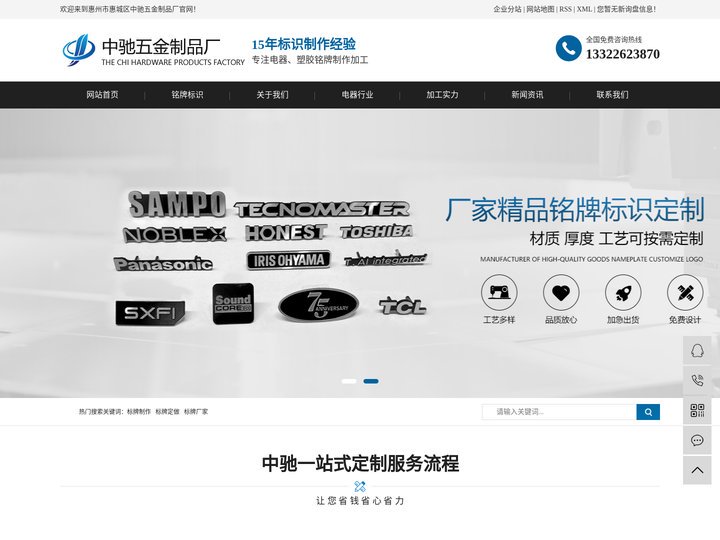This screenshot has width=720, height=540.
Task: Open 铭牌标识 menu item
Action: click(x=187, y=95)
